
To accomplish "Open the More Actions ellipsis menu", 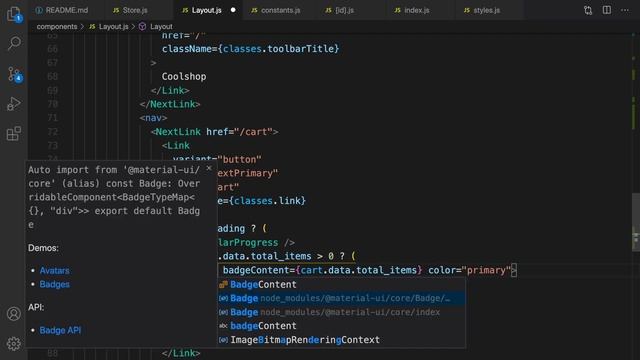I will tap(625, 10).
